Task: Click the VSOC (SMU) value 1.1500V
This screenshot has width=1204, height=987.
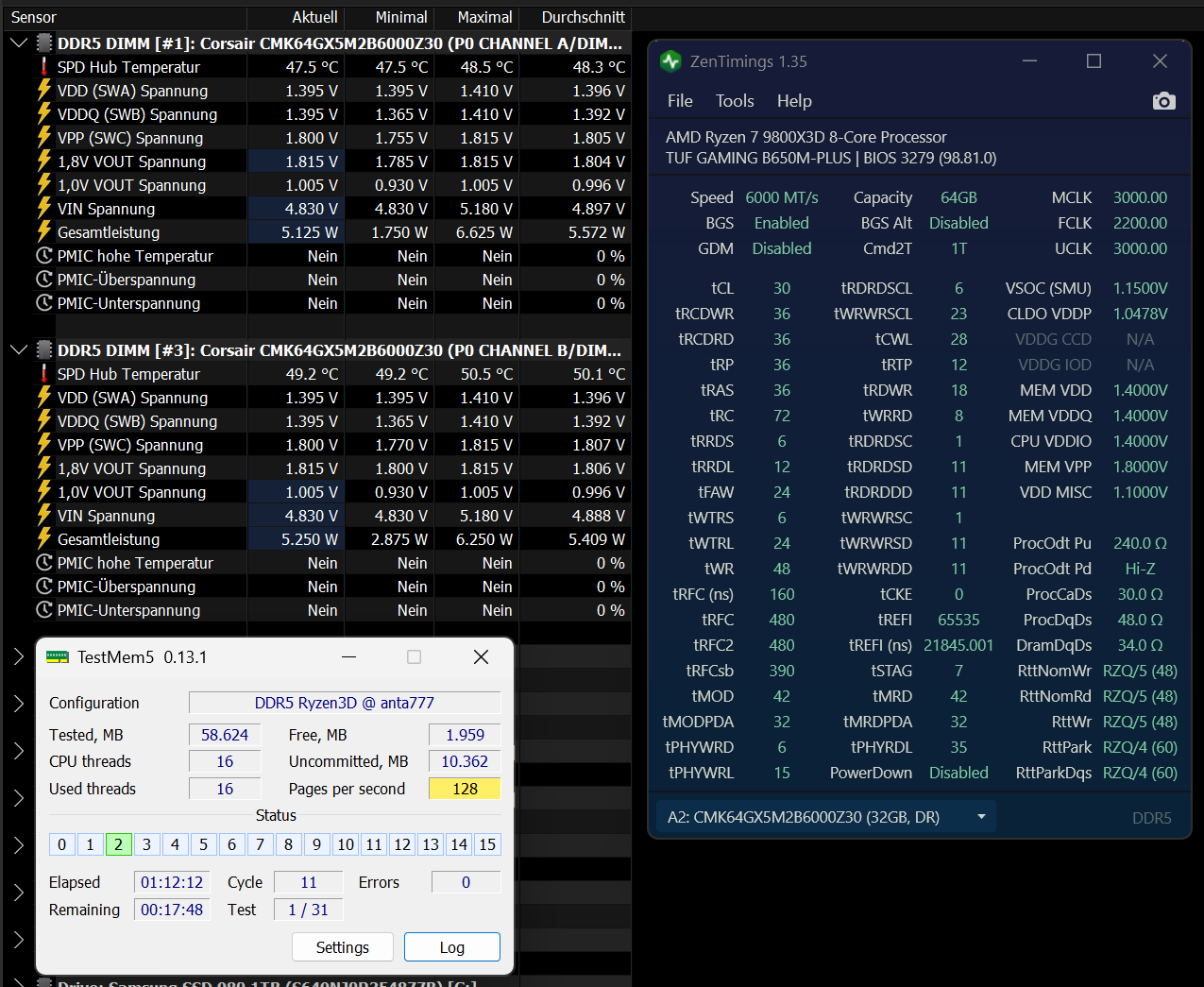Action: pos(1140,288)
